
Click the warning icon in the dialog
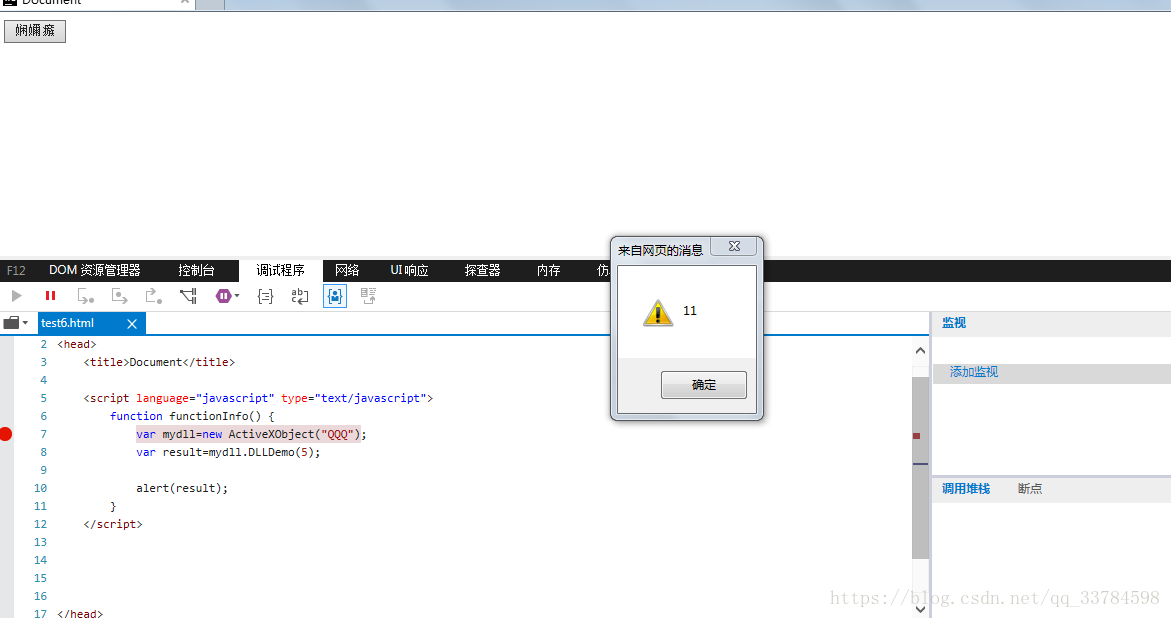pyautogui.click(x=658, y=313)
